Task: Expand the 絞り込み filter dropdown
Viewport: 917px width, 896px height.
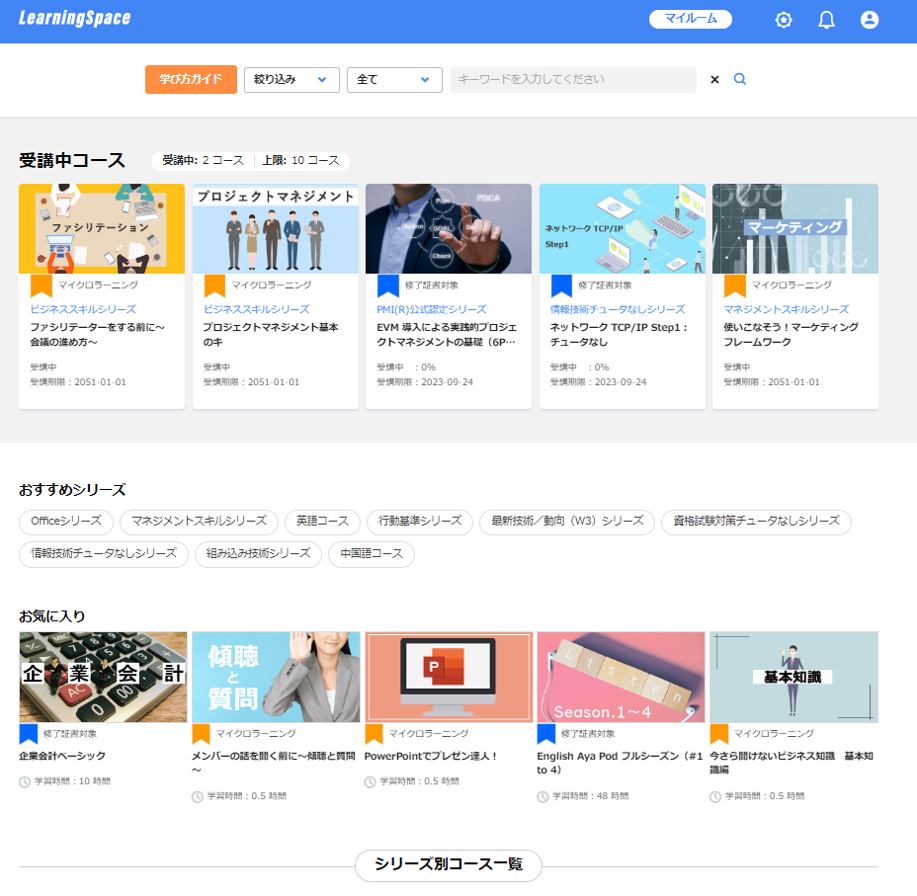Action: (291, 79)
